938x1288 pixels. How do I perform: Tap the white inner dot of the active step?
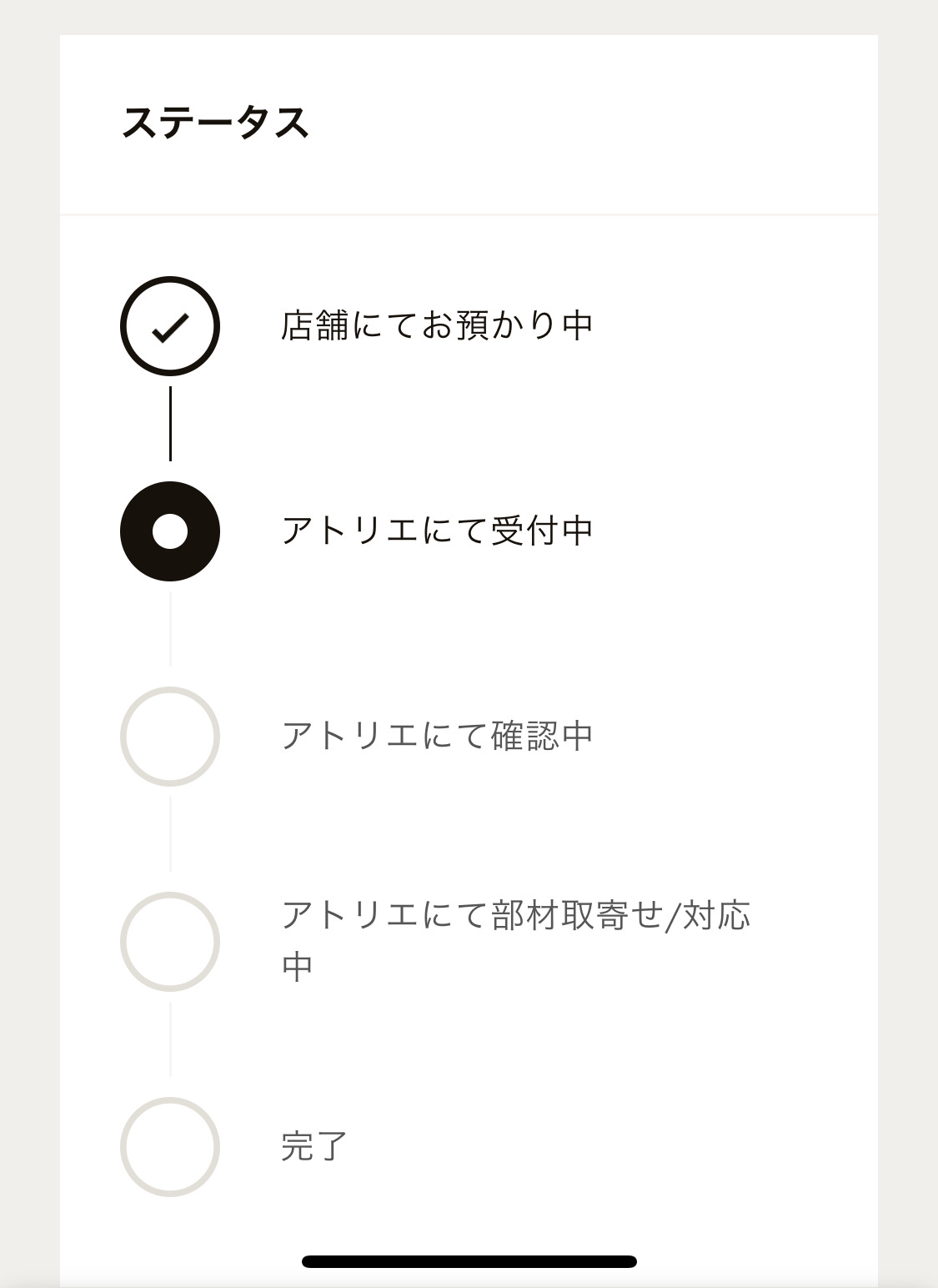[170, 531]
